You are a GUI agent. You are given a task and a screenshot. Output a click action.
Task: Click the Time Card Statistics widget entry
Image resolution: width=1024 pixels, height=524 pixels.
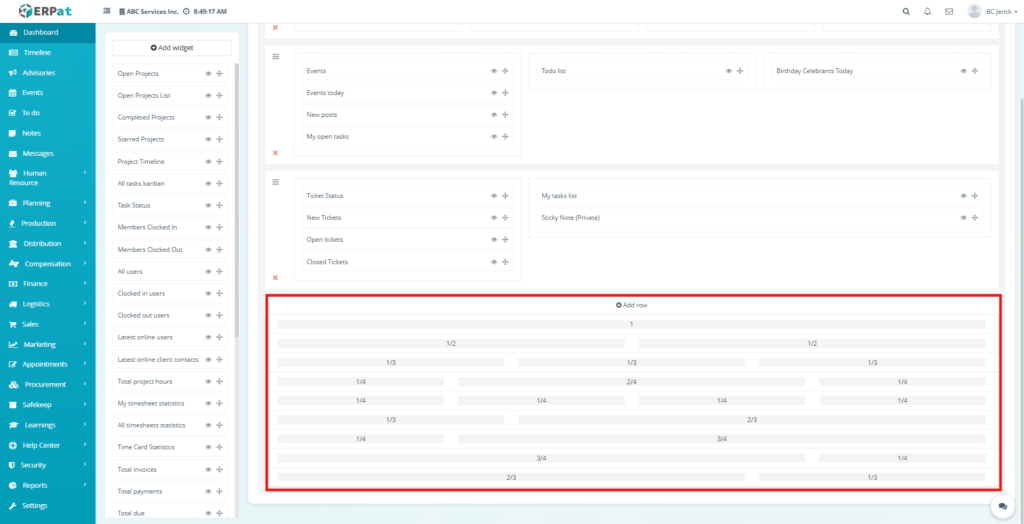170,447
